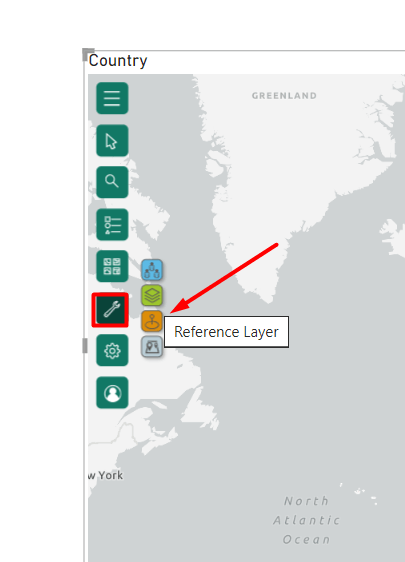Show the map legend list

pyautogui.click(x=112, y=224)
